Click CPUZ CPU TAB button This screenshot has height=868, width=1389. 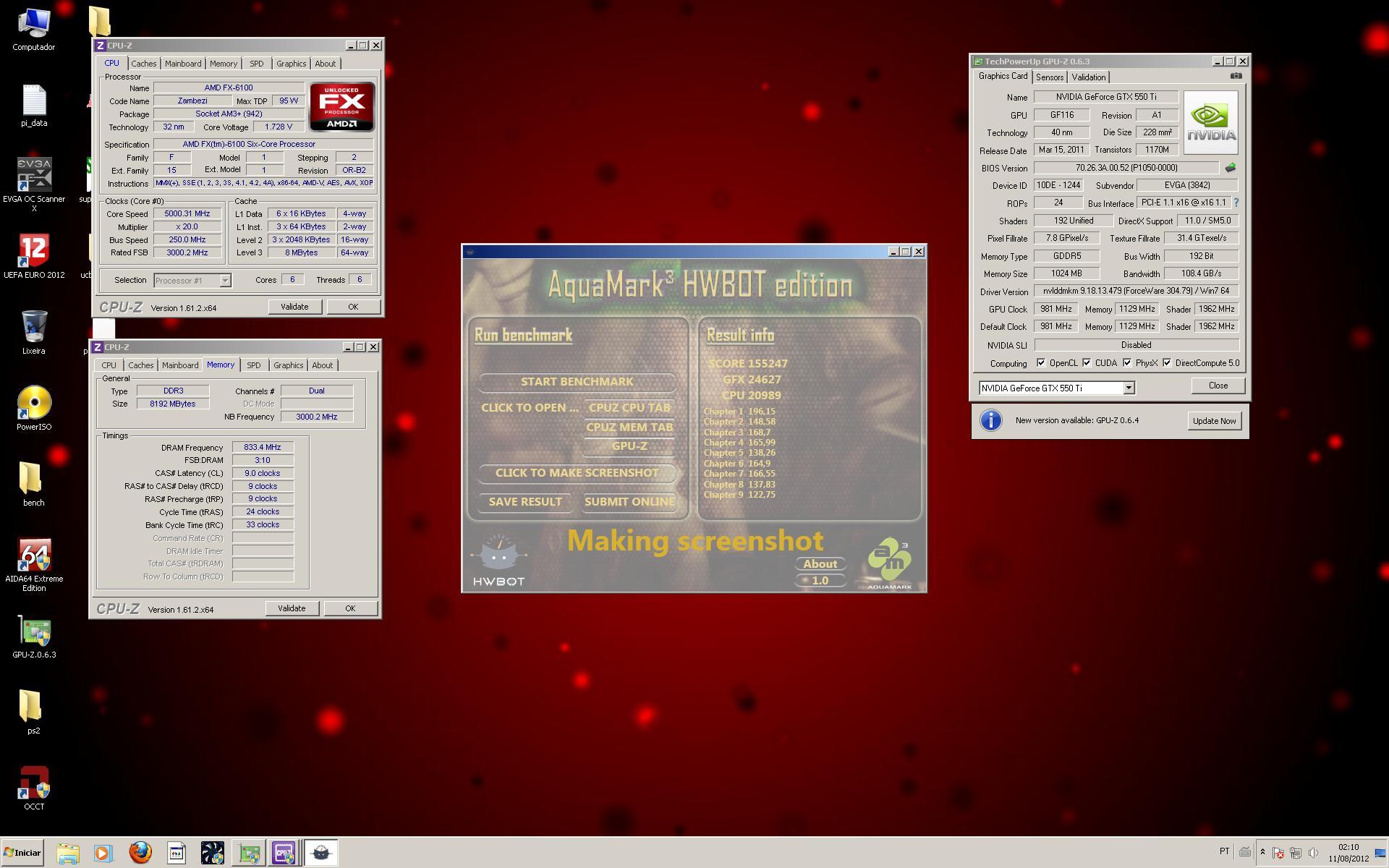629,407
